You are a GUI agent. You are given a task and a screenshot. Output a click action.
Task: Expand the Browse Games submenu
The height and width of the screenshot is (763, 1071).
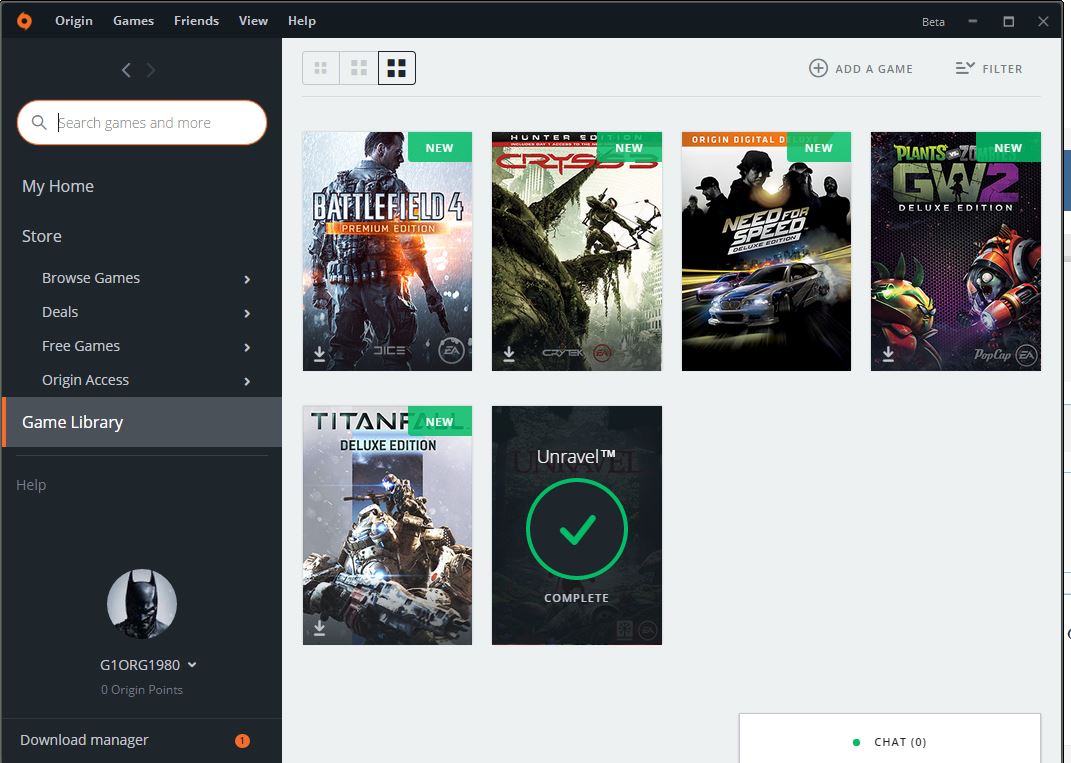pos(247,279)
